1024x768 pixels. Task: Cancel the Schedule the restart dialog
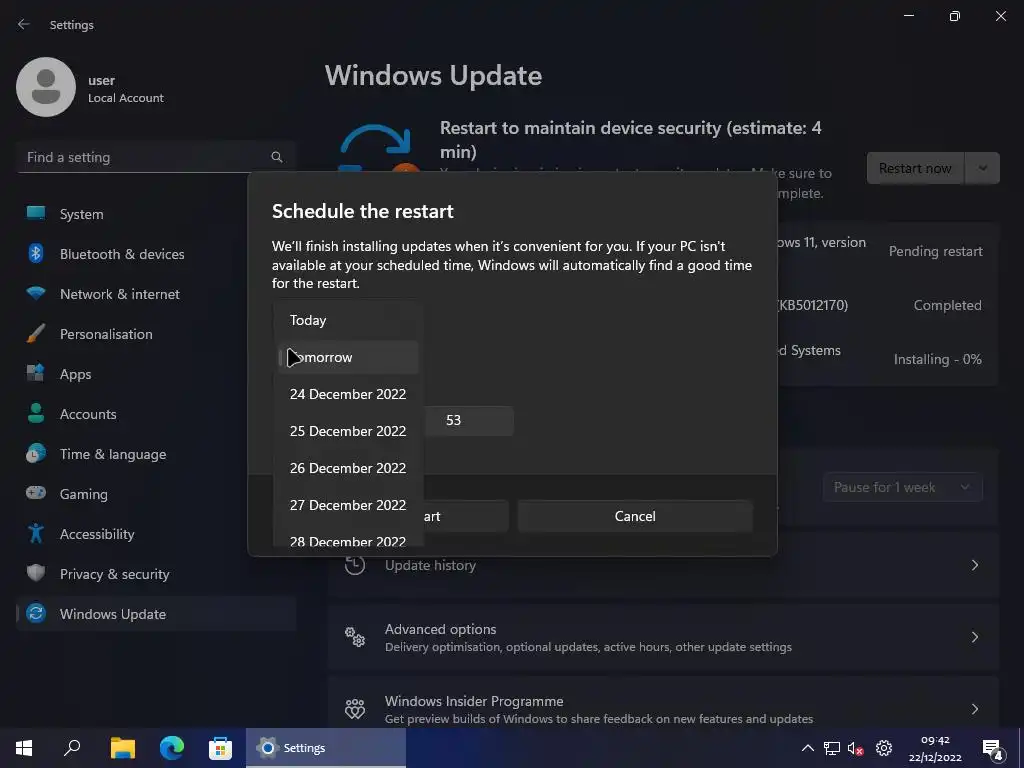(635, 517)
